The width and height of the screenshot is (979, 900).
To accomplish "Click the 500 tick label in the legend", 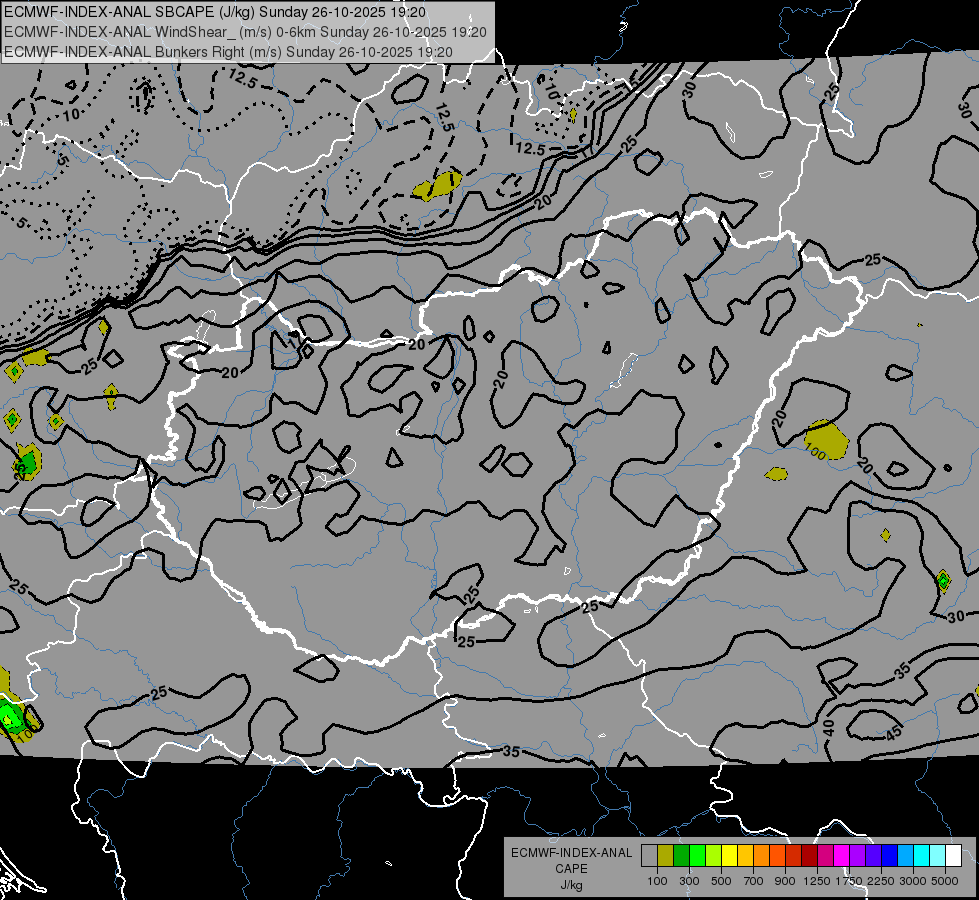I will pos(721,881).
